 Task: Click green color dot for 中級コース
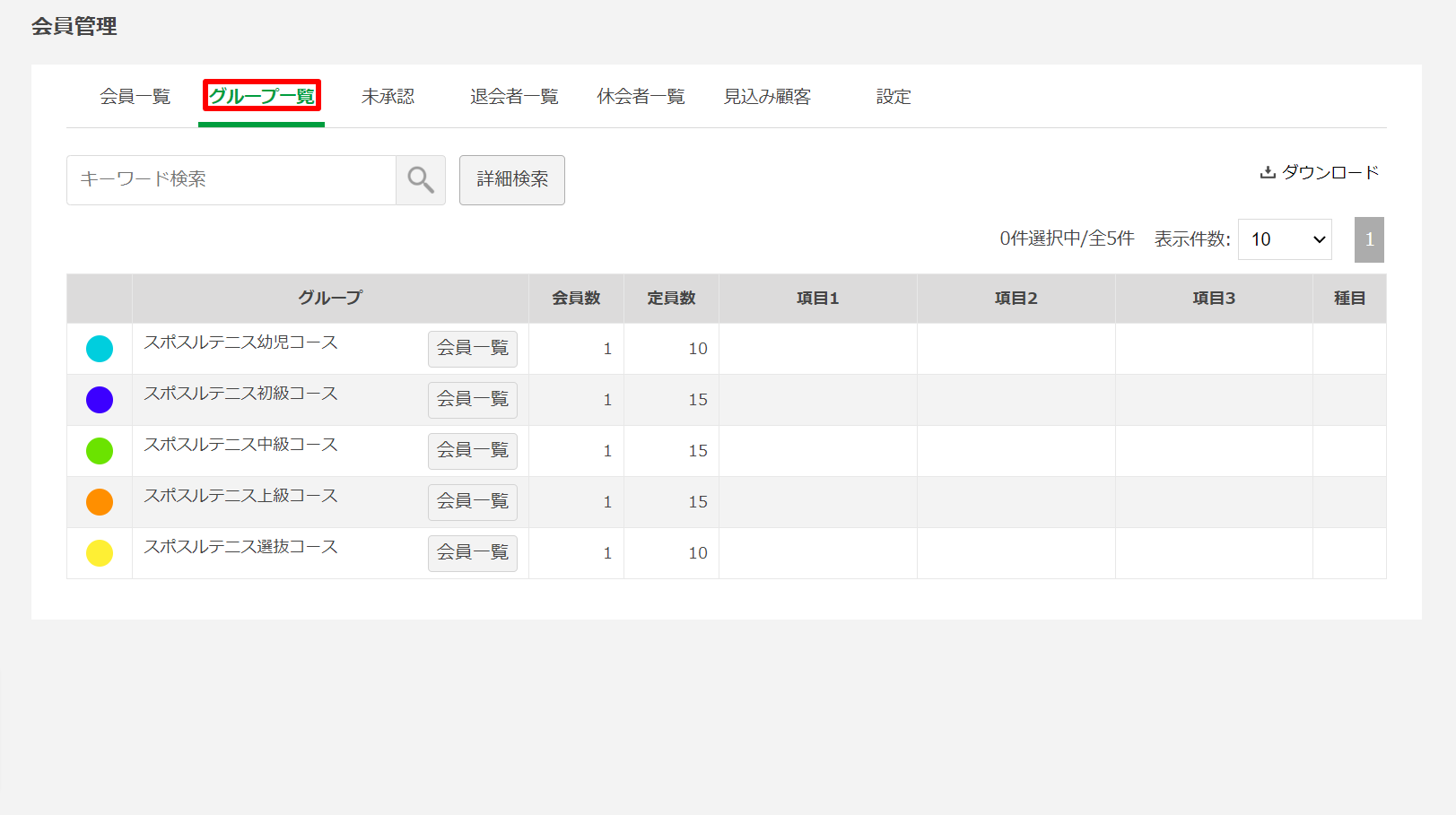click(x=100, y=451)
